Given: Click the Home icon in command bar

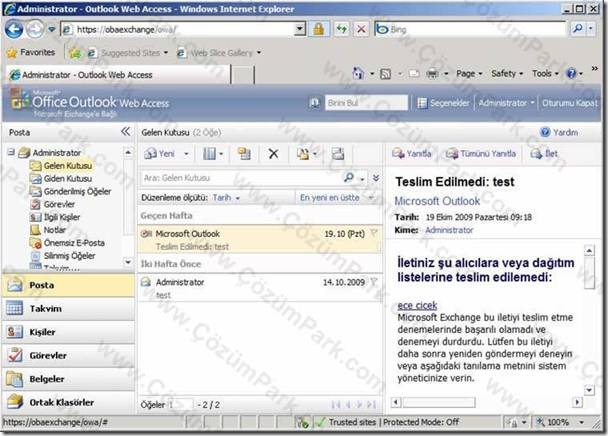Looking at the screenshot, I should click(x=358, y=73).
